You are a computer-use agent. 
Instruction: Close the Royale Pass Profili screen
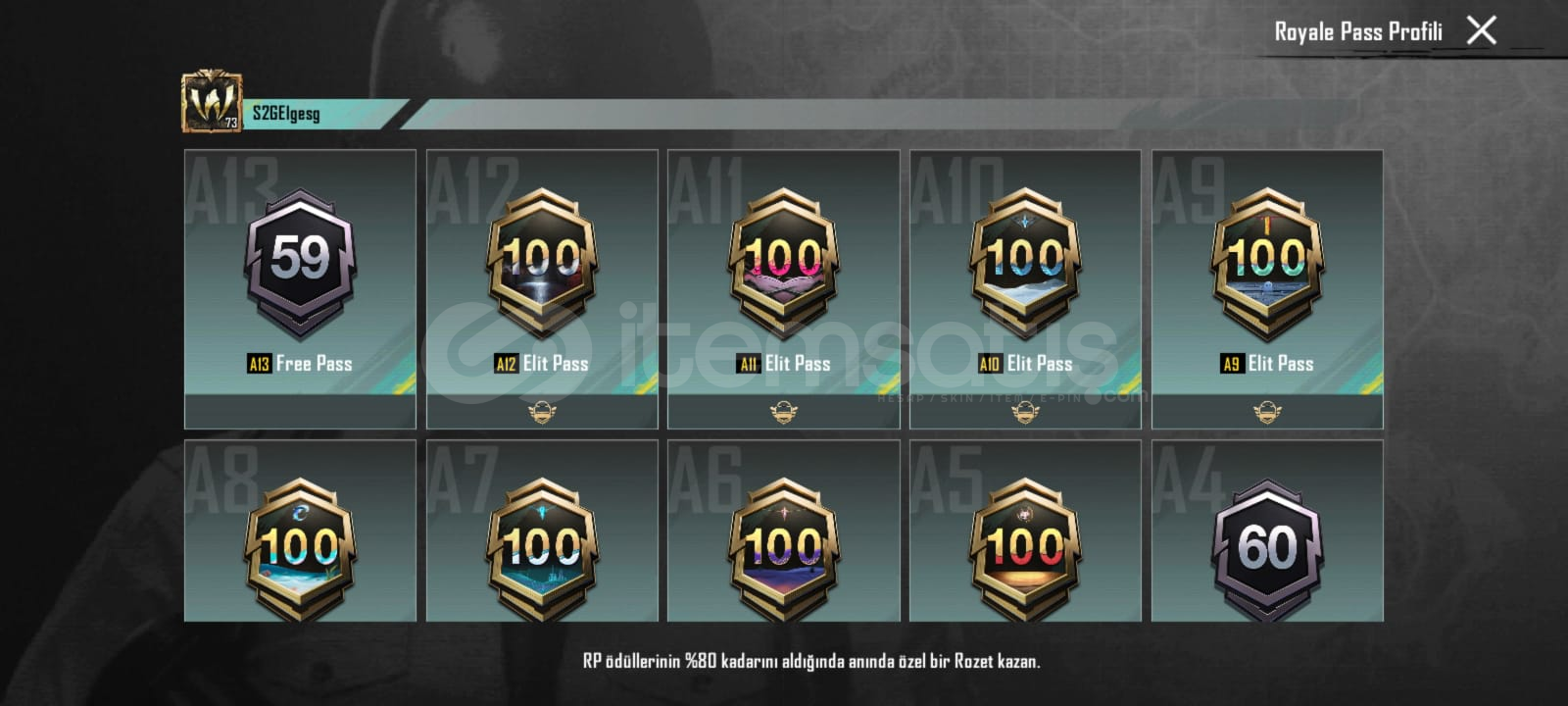(1481, 30)
